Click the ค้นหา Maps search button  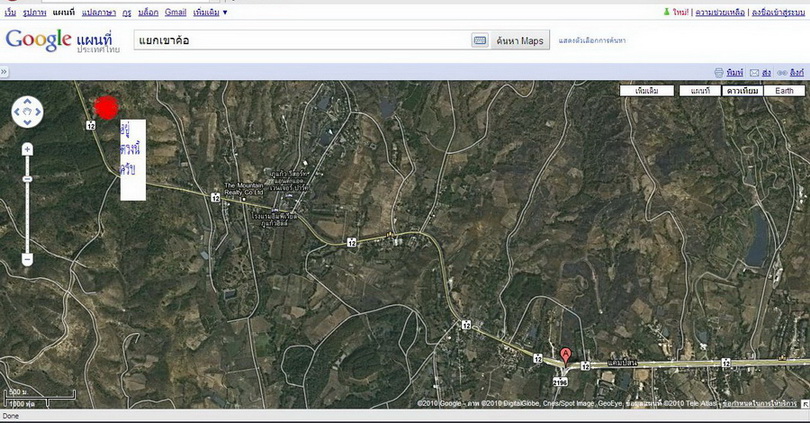point(520,41)
